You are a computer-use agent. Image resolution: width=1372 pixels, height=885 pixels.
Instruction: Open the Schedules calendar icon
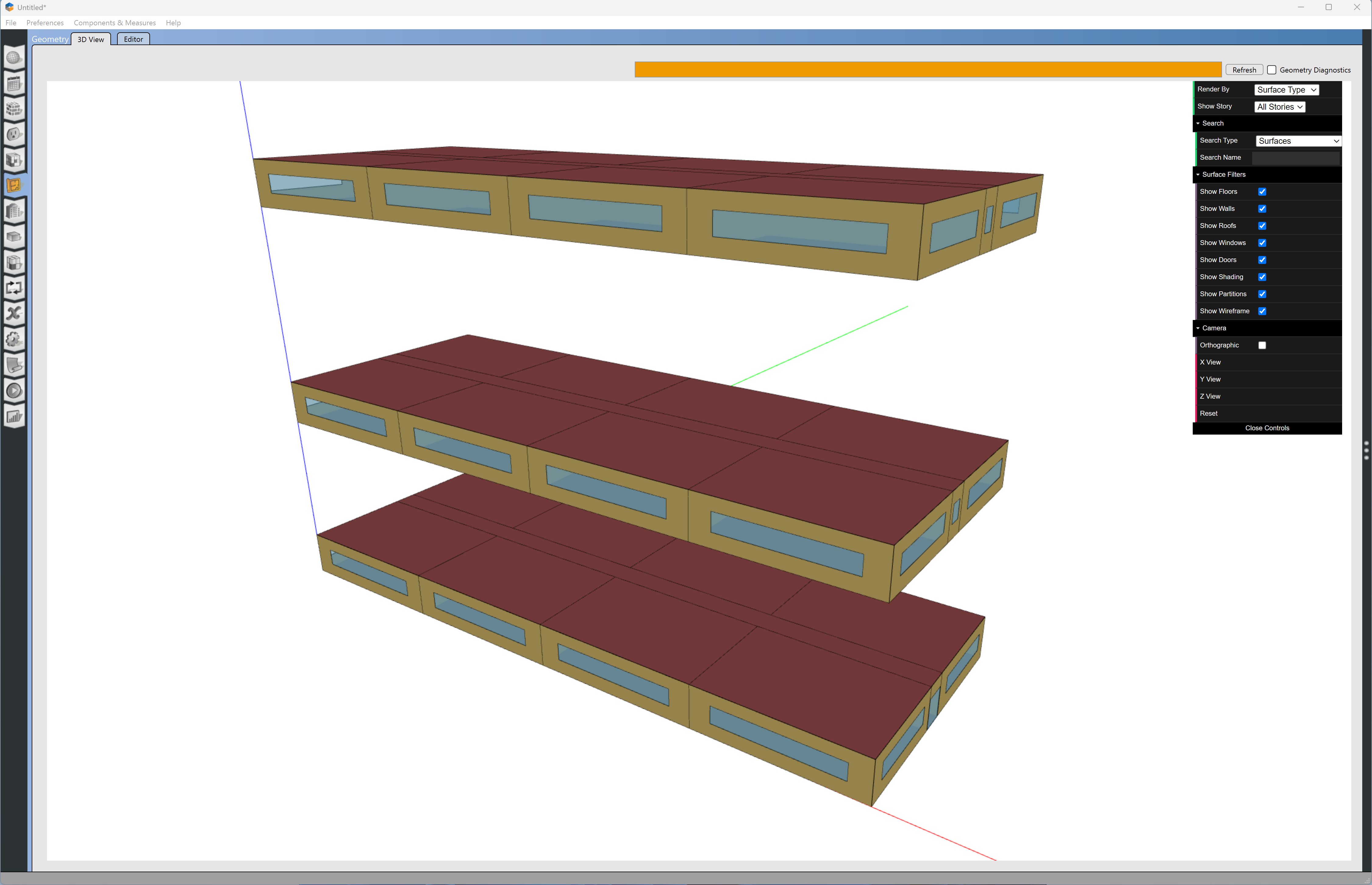coord(14,83)
